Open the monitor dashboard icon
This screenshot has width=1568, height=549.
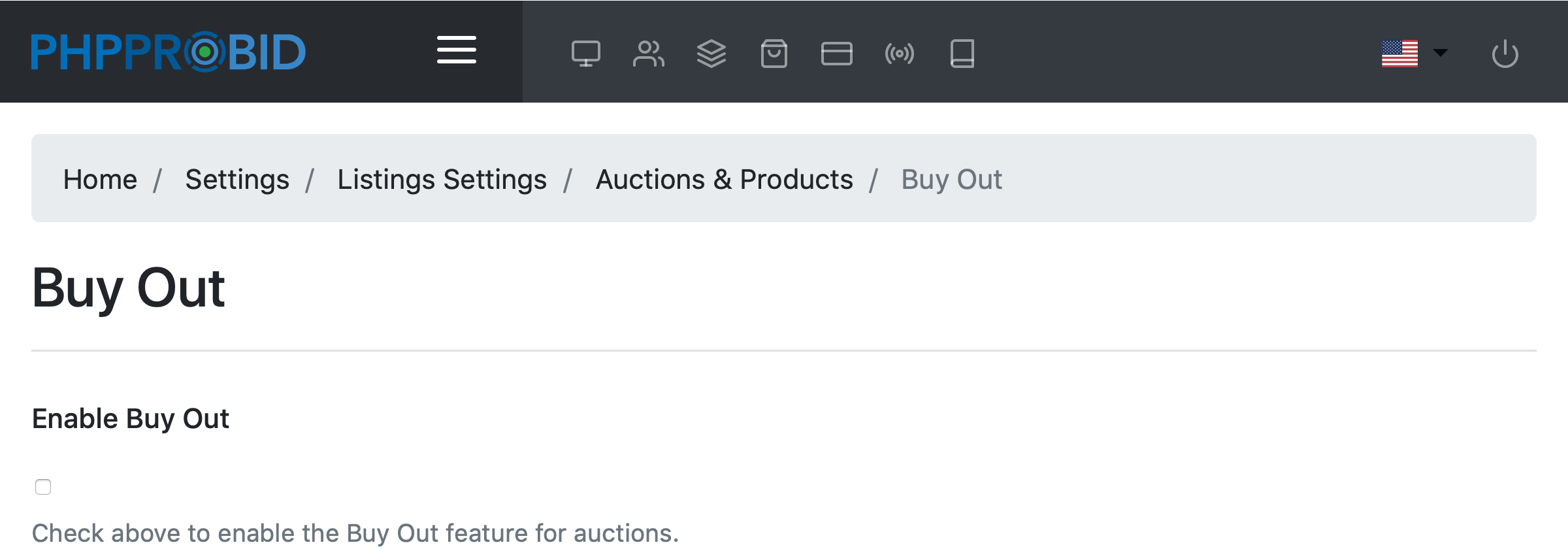click(x=586, y=54)
